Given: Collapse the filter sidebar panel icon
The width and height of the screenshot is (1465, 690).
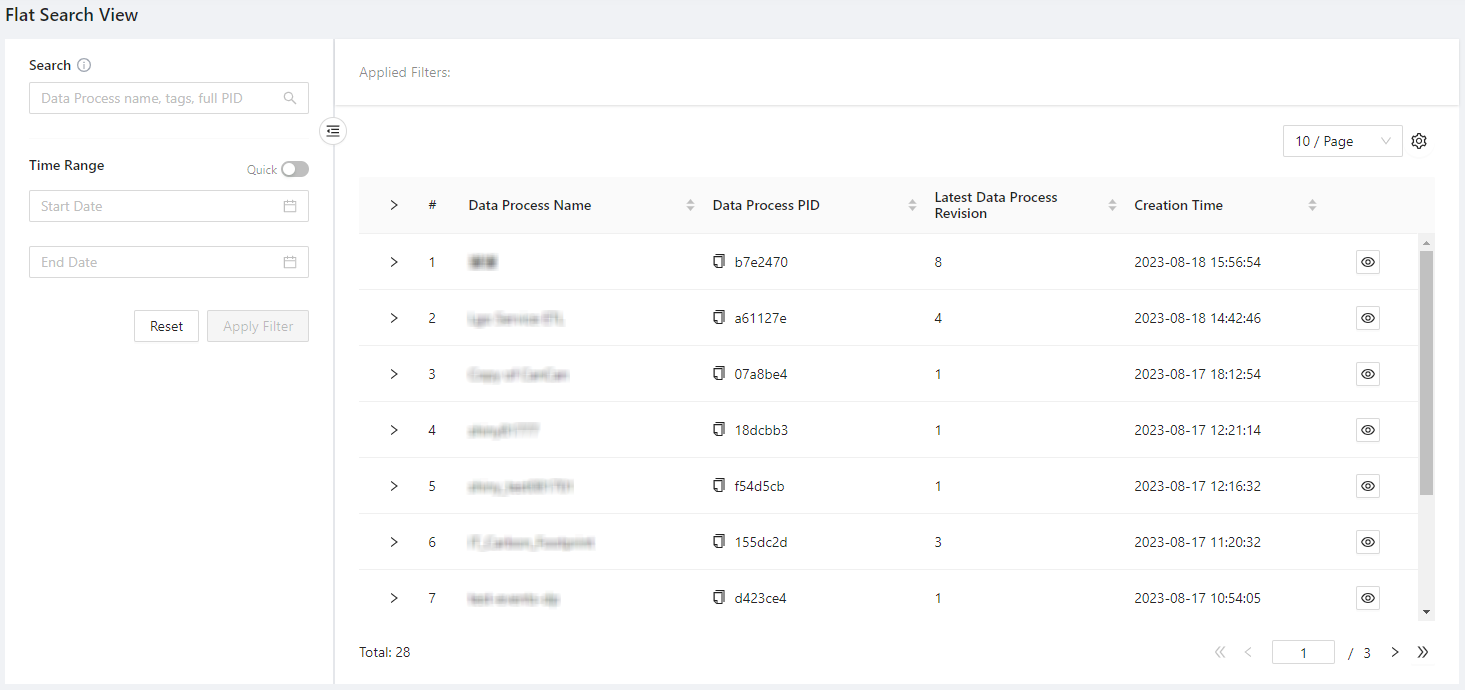Looking at the screenshot, I should tap(333, 131).
